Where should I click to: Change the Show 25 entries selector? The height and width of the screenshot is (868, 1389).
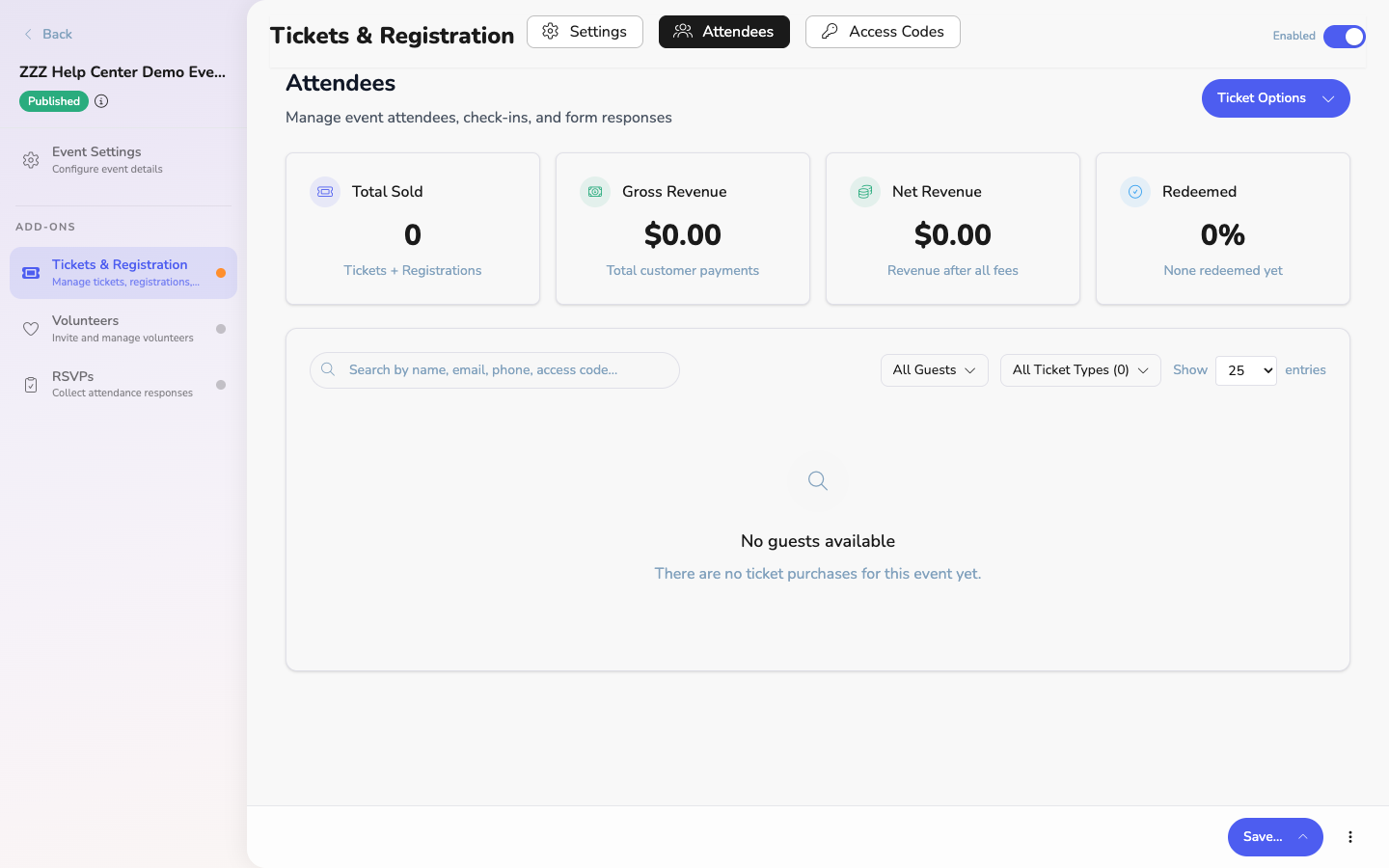(x=1246, y=370)
